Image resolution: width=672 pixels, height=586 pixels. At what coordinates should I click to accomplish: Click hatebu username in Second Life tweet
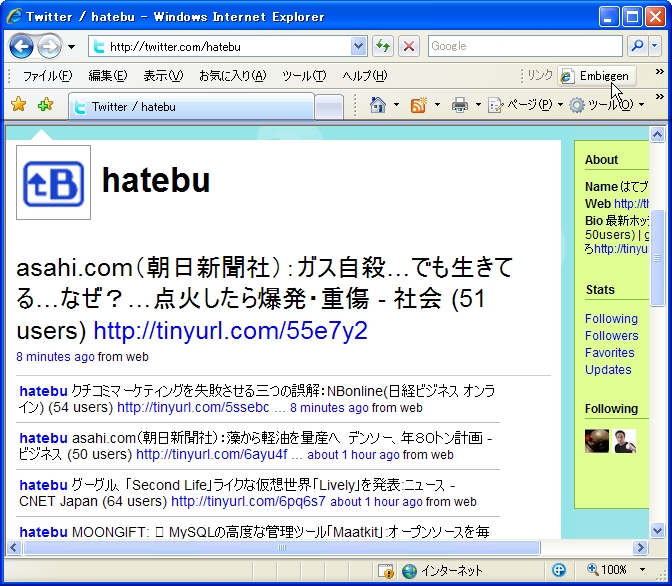[43, 485]
